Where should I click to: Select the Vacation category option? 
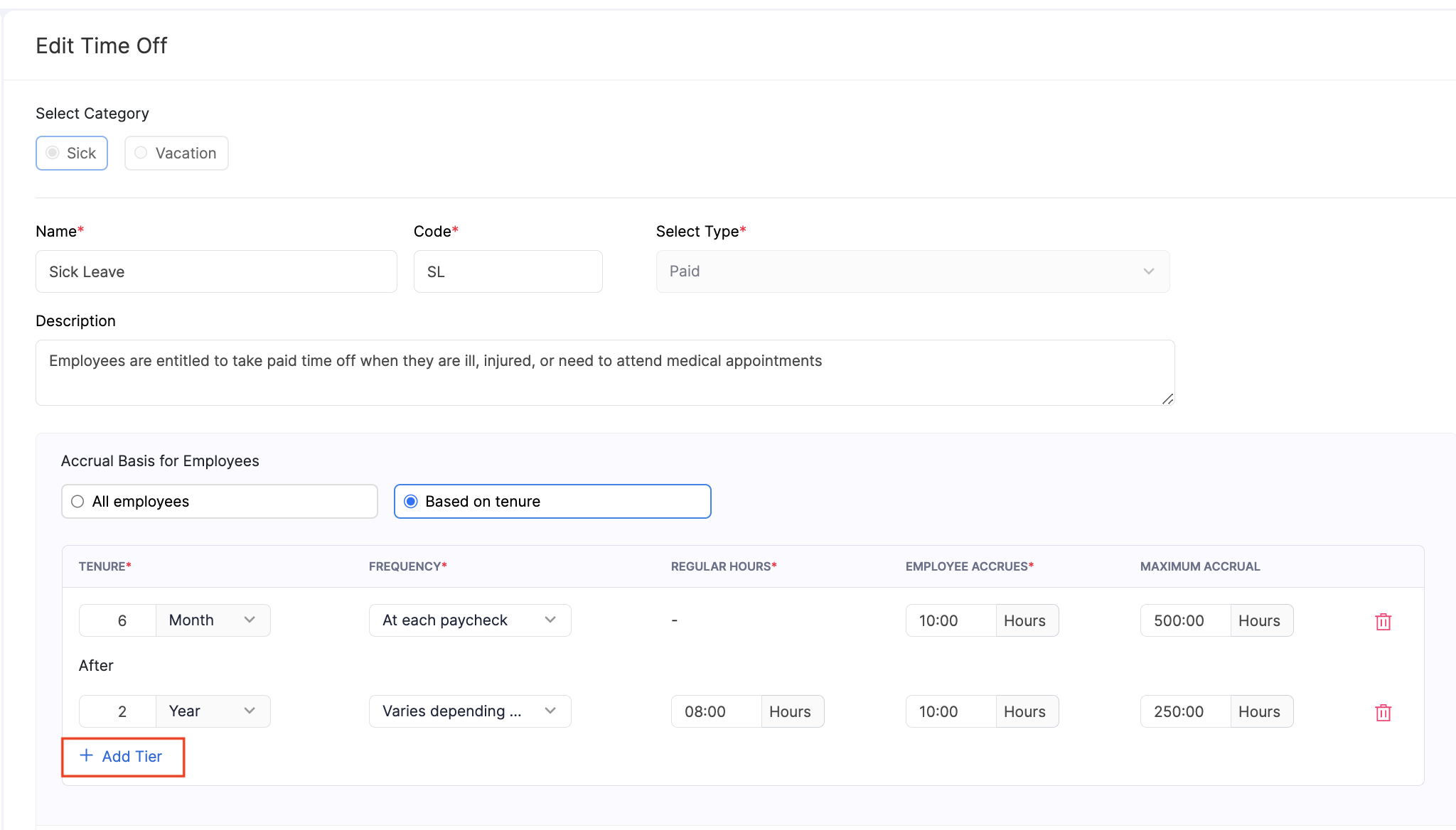176,153
